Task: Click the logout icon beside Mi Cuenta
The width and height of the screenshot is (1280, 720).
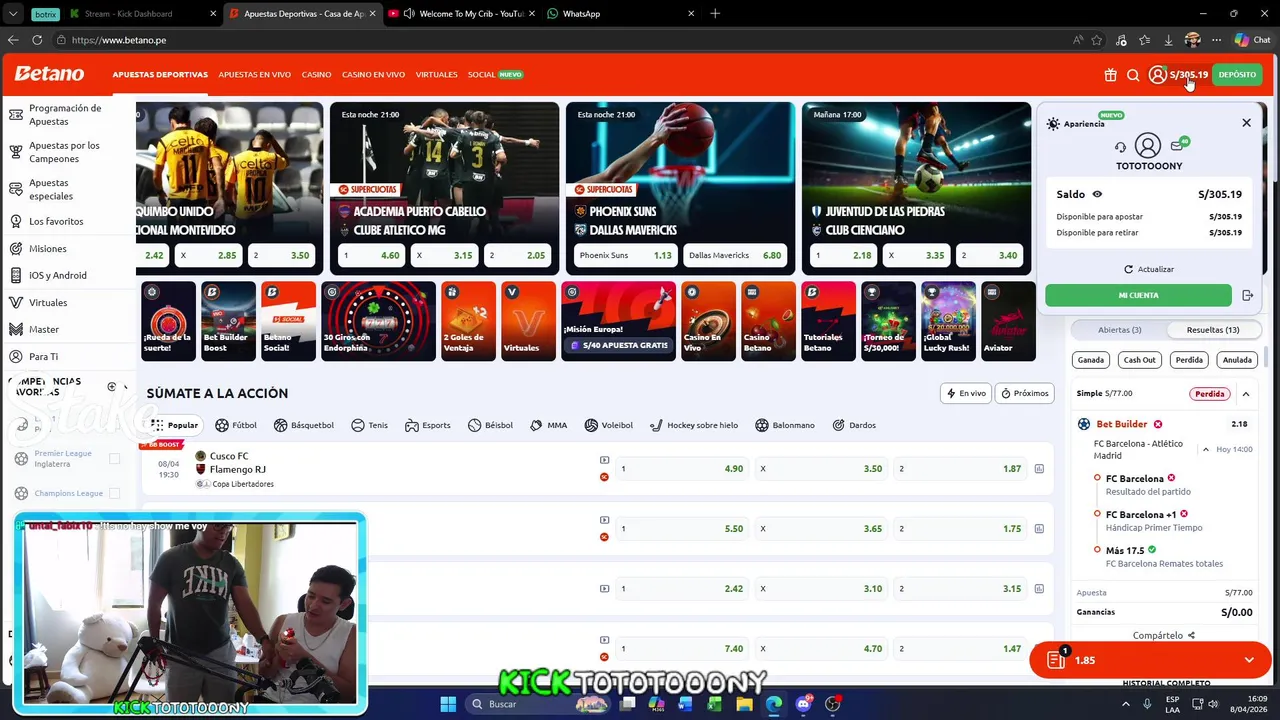Action: pos(1247,295)
